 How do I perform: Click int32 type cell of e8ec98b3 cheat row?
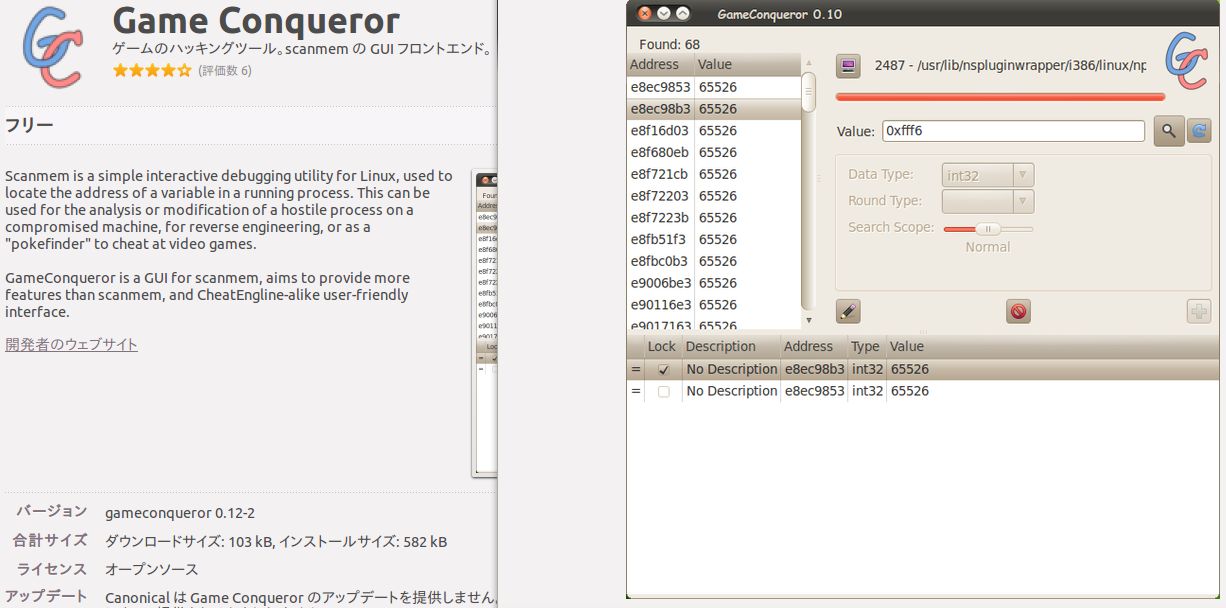[868, 369]
